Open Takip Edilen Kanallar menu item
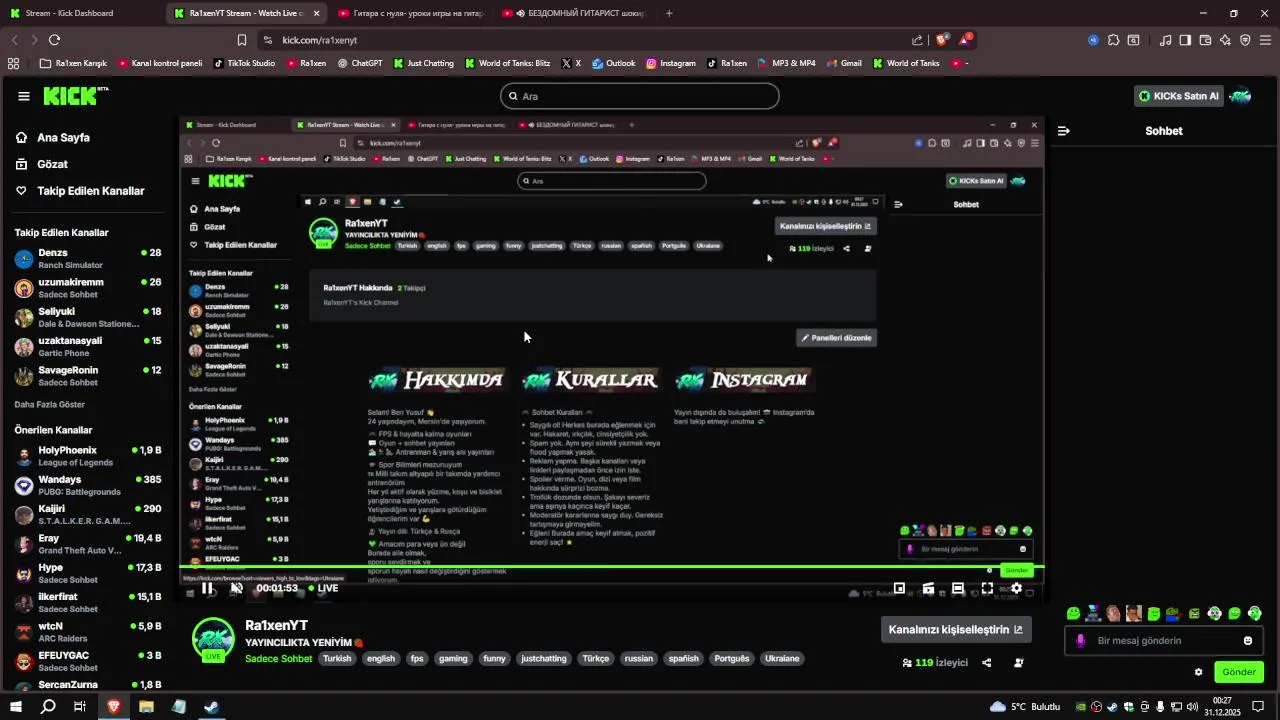The image size is (1280, 720). pyautogui.click(x=90, y=191)
